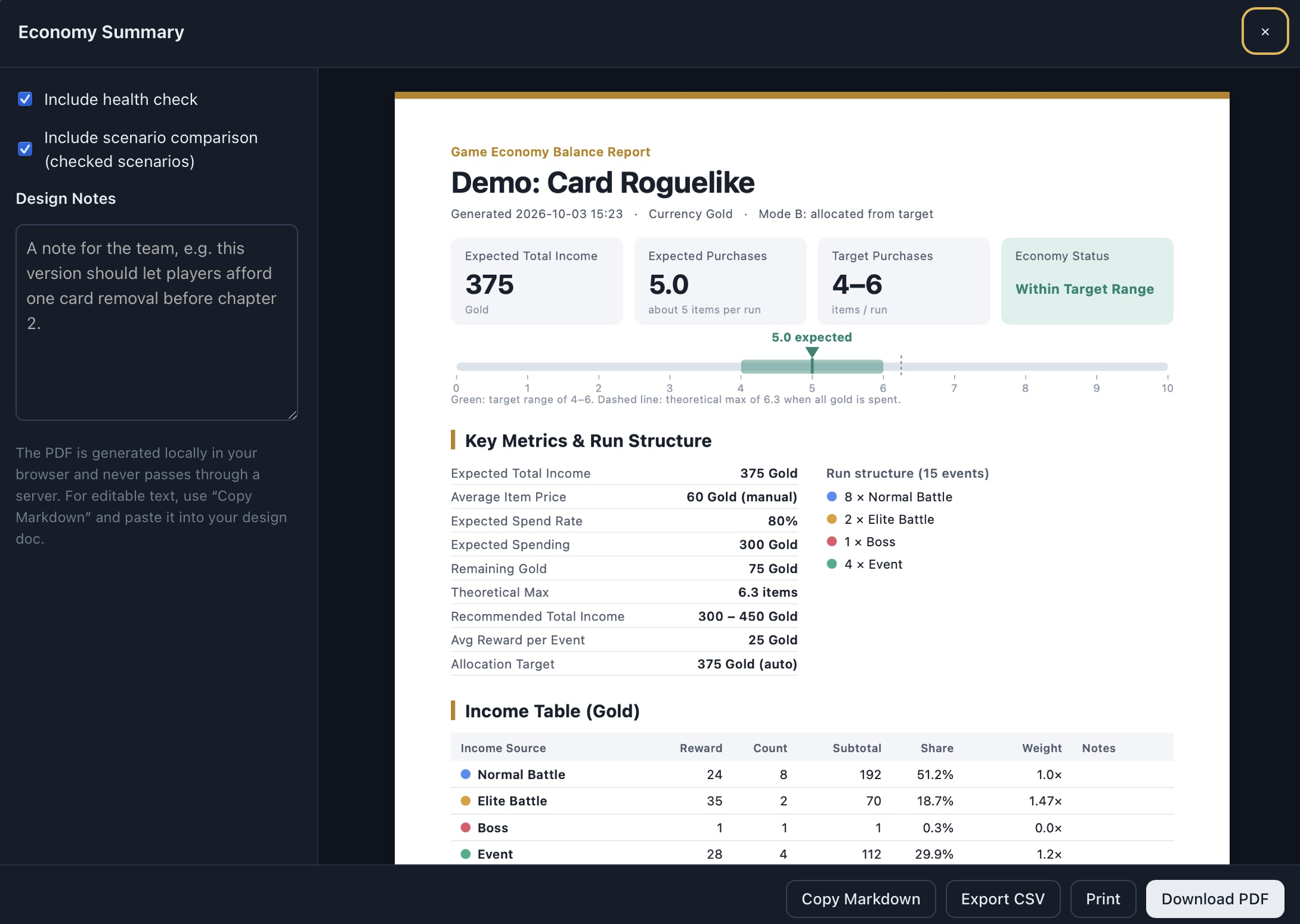Click the 300 – 450 Gold recommended income value
Viewport: 1300px width, 924px height.
click(x=748, y=616)
